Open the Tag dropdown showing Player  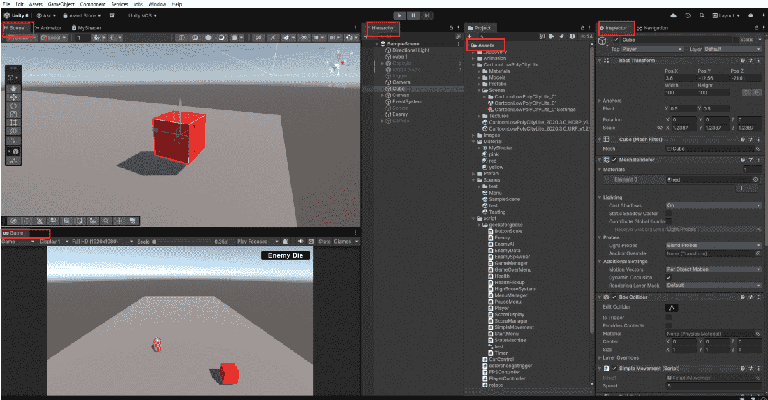pos(652,49)
